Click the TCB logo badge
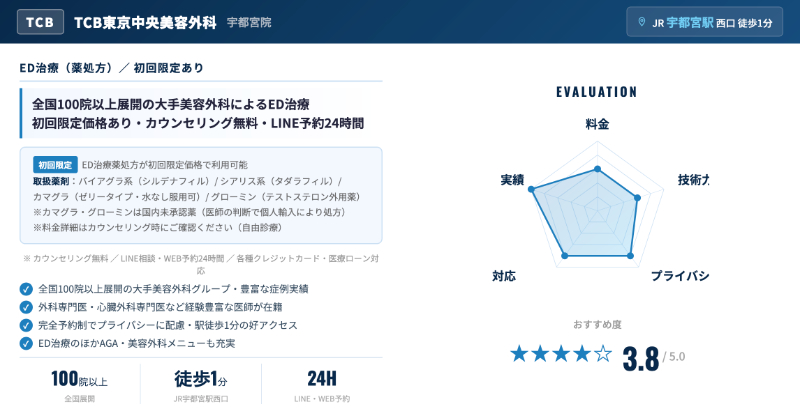This screenshot has width=800, height=418. [41, 22]
